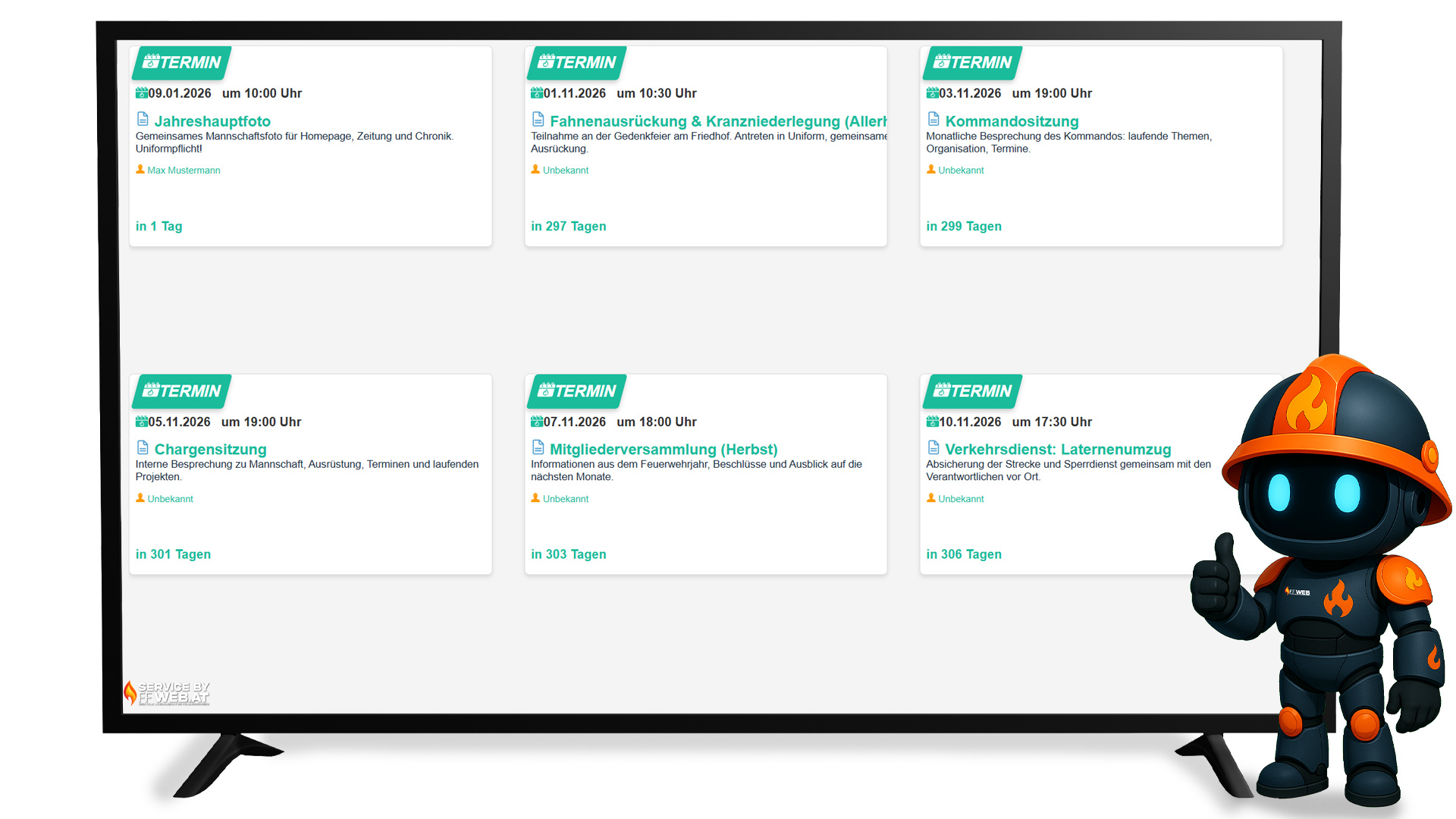This screenshot has width=1456, height=819.
Task: Select TERMIN badge on the 07.11.2026 card
Action: 577,391
